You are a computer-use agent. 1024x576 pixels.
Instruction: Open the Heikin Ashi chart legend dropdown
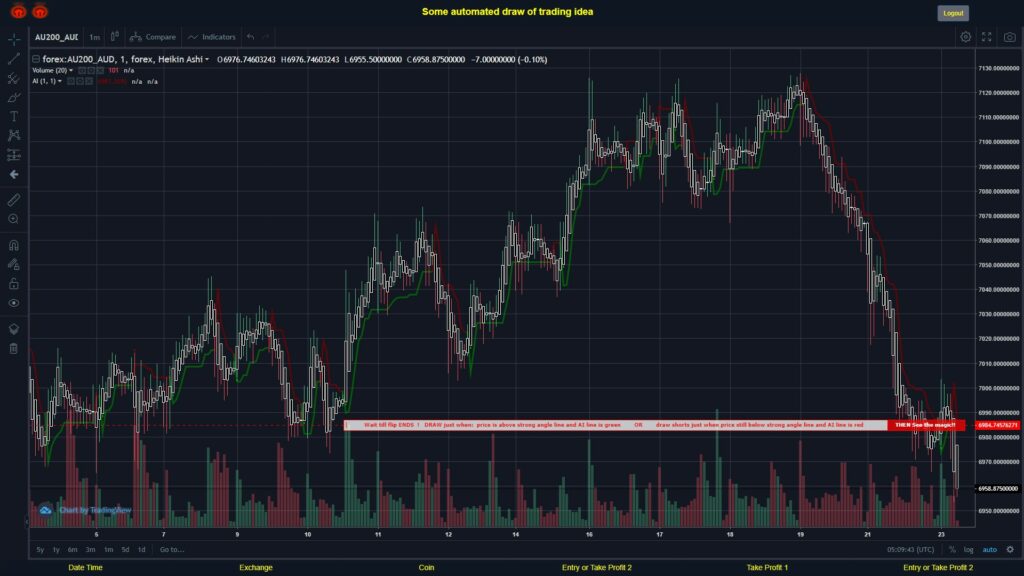[207, 59]
